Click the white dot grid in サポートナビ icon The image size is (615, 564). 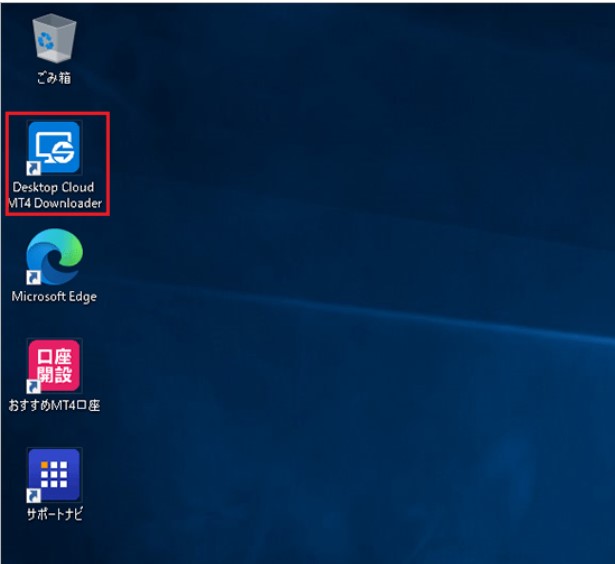click(55, 472)
